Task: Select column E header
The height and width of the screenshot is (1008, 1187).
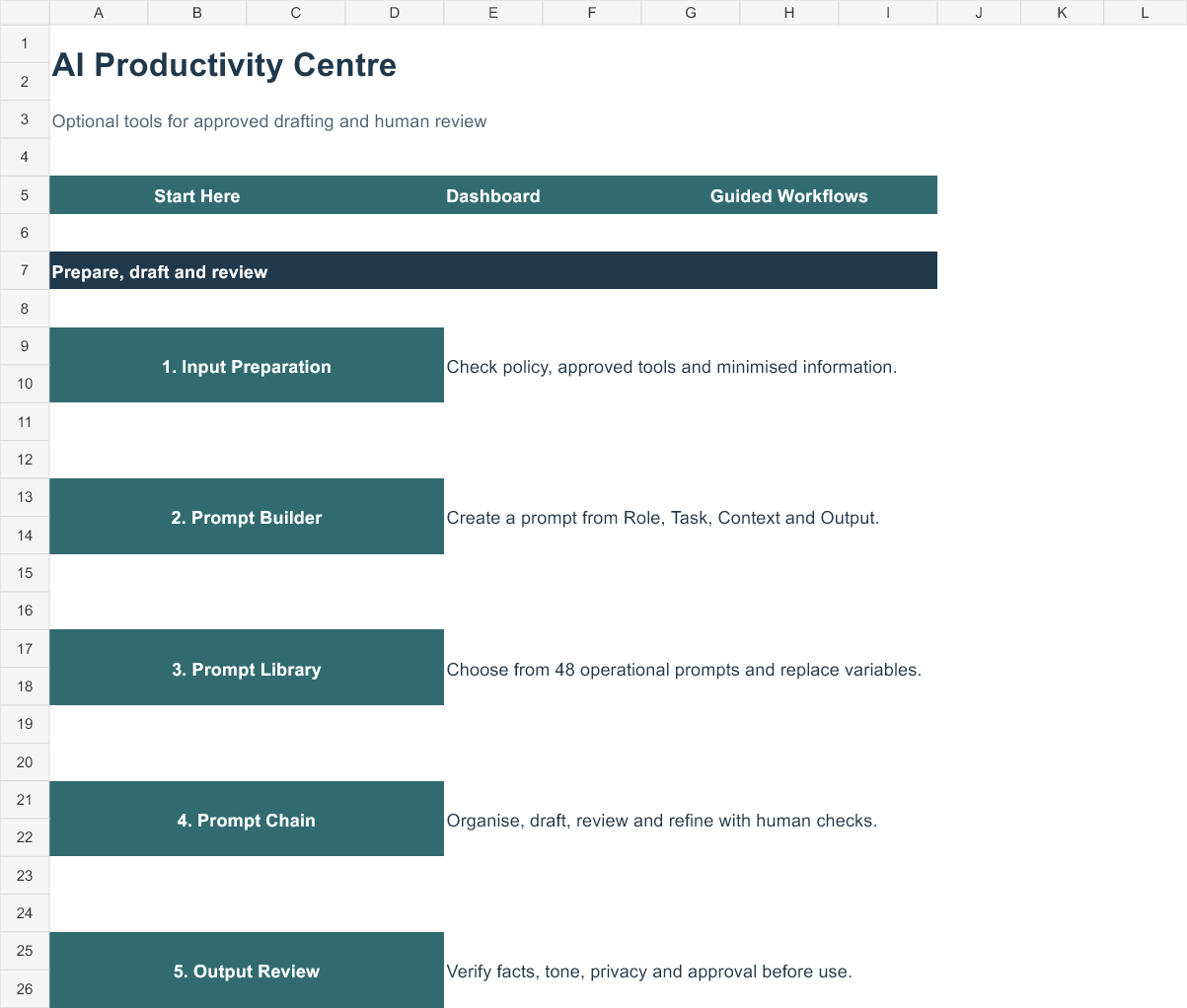Action: coord(493,13)
